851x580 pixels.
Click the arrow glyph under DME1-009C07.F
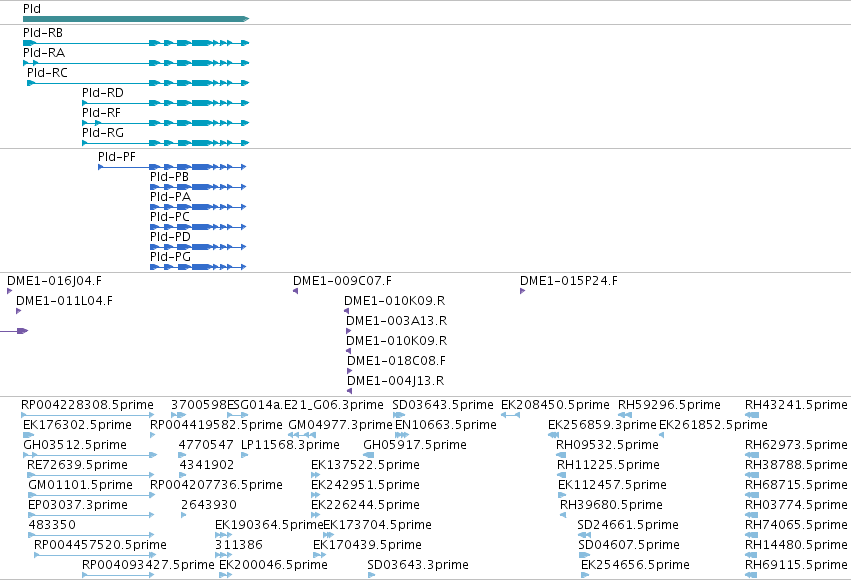coord(295,291)
